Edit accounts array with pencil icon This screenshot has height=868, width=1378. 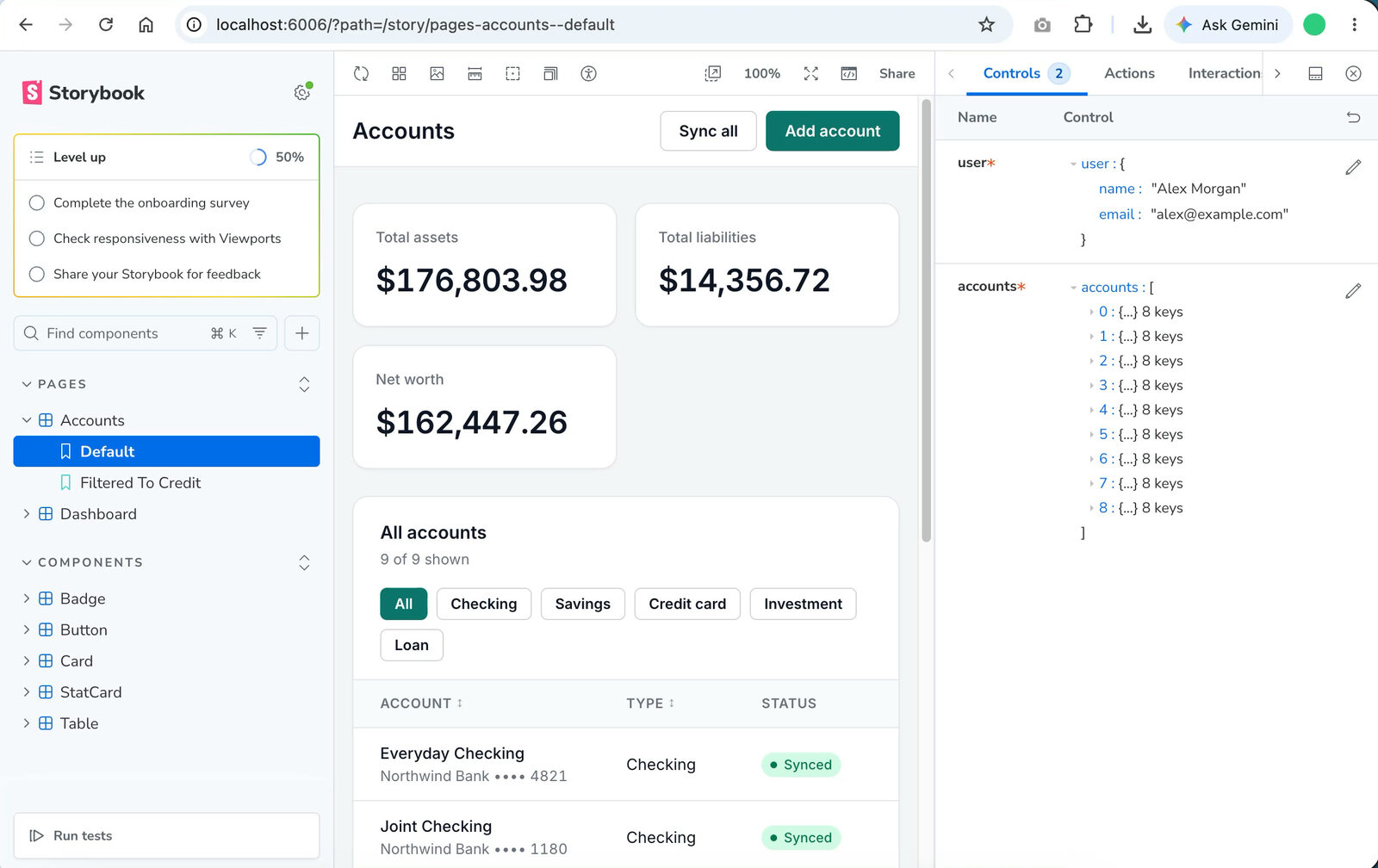pos(1353,291)
